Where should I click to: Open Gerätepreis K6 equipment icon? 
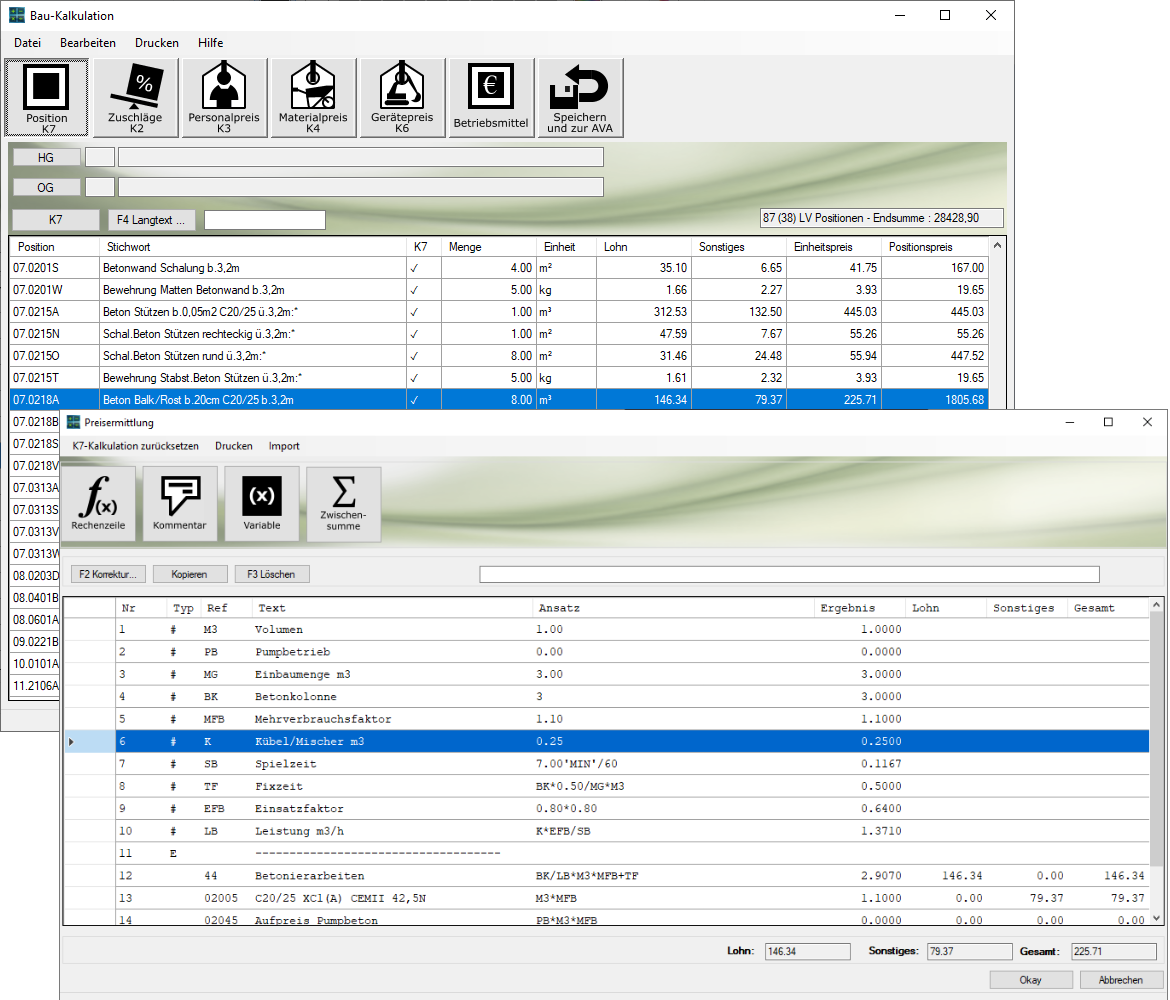402,98
